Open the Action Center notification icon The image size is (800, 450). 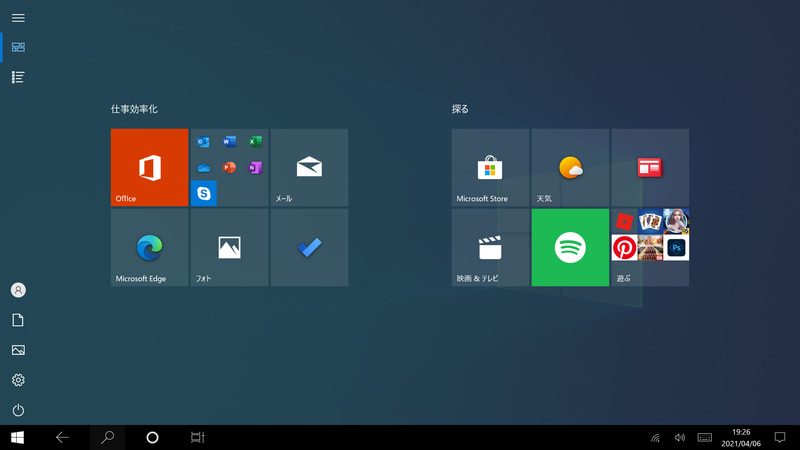click(780, 438)
